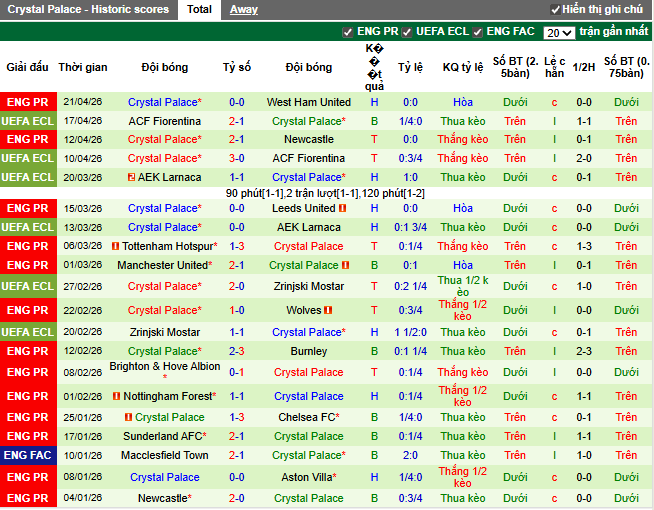Click the 2-3 score for the Burnley match
The image size is (654, 510).
(237, 351)
